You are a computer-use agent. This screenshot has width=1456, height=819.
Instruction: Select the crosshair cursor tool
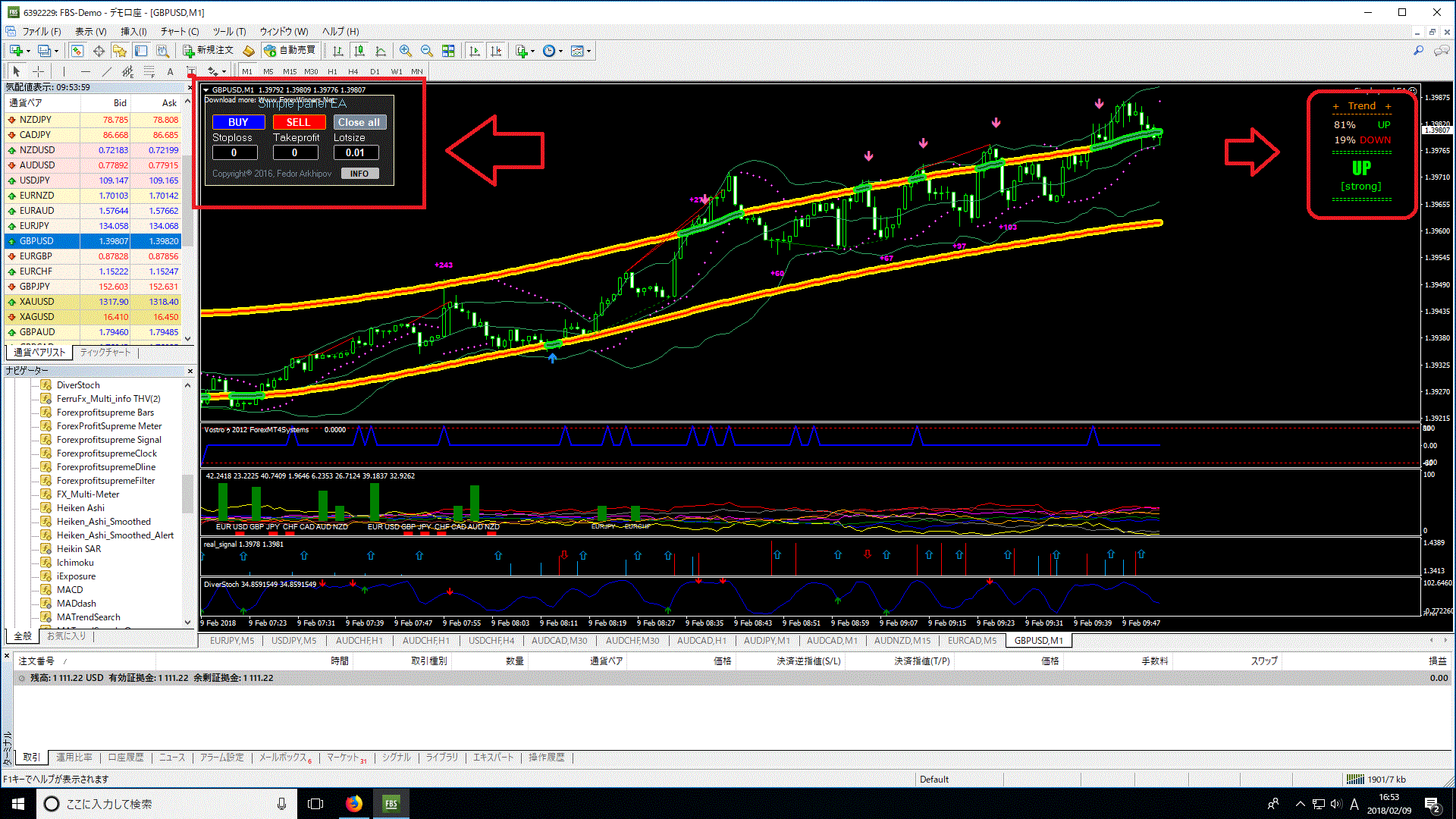tap(38, 71)
